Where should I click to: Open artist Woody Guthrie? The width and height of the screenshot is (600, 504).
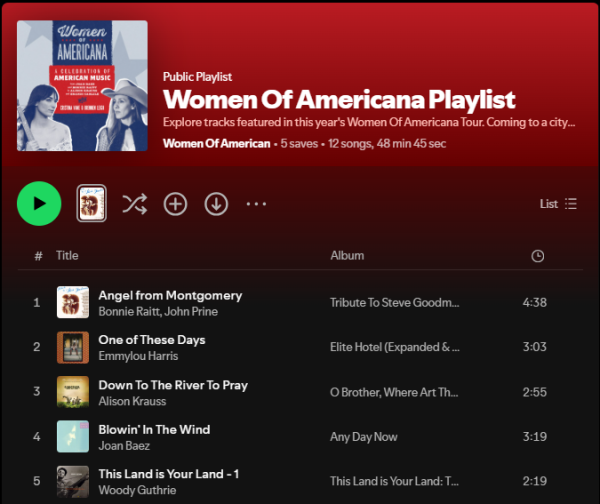pyautogui.click(x=137, y=490)
